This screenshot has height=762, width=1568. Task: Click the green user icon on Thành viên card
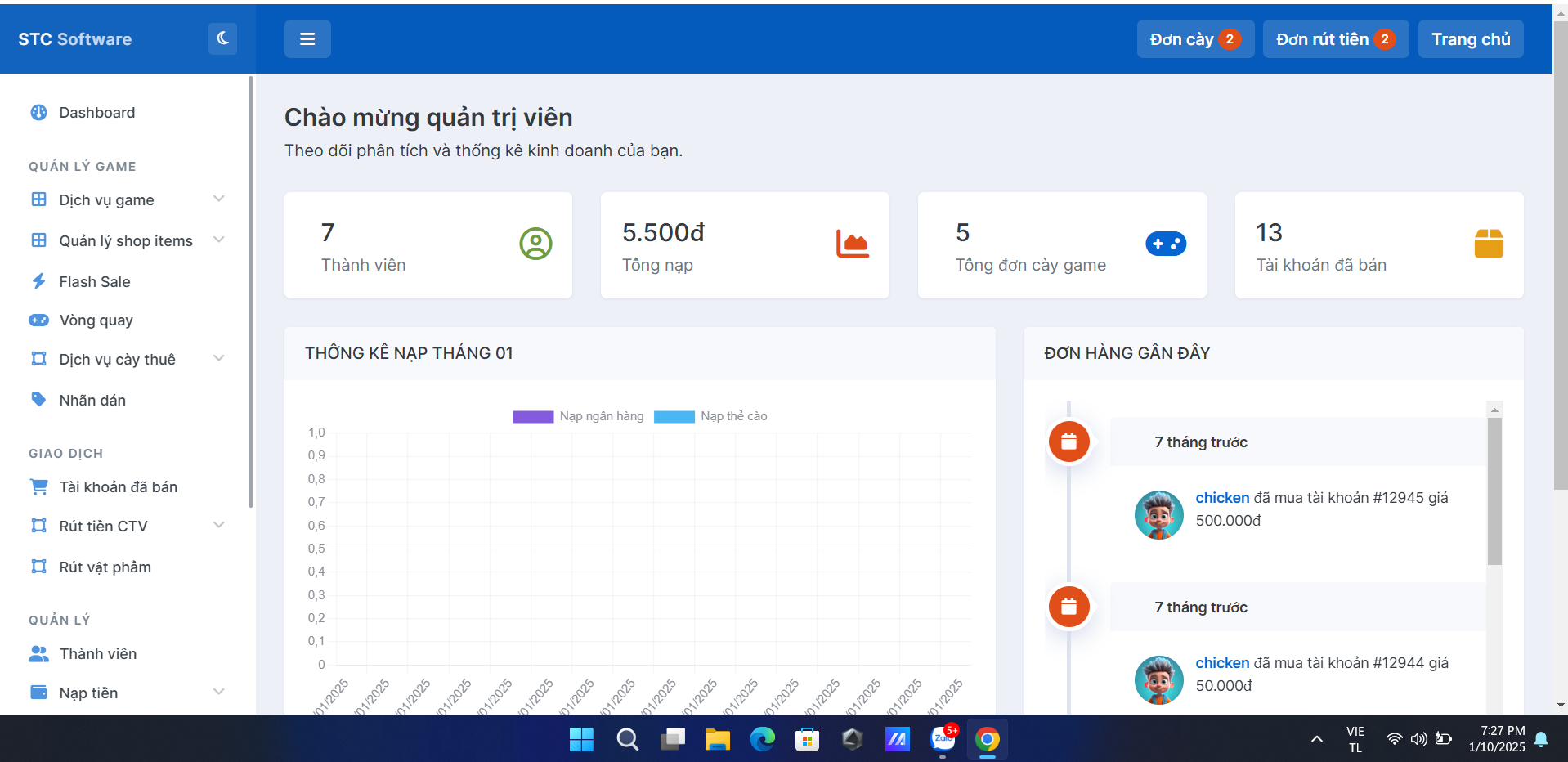coord(535,244)
